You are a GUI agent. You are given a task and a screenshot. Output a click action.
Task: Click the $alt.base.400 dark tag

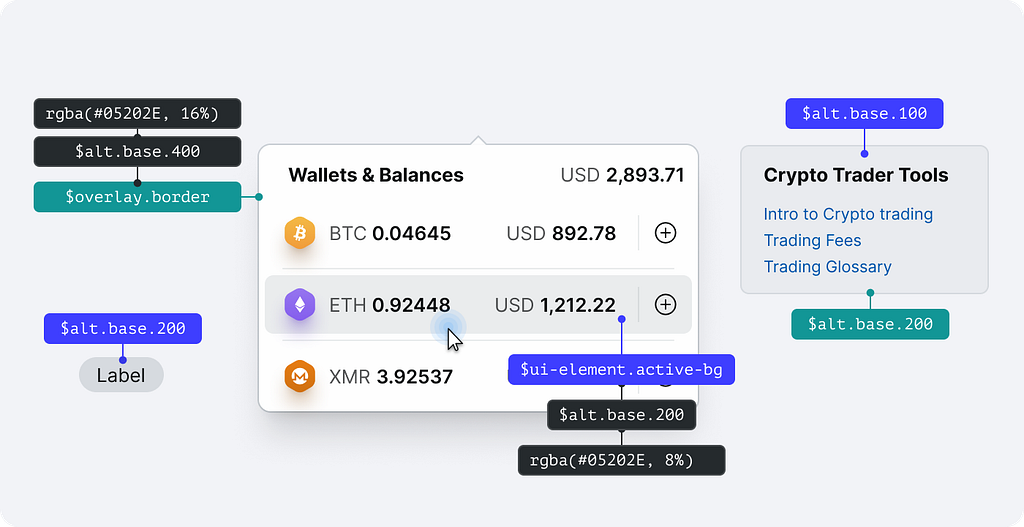pos(137,152)
